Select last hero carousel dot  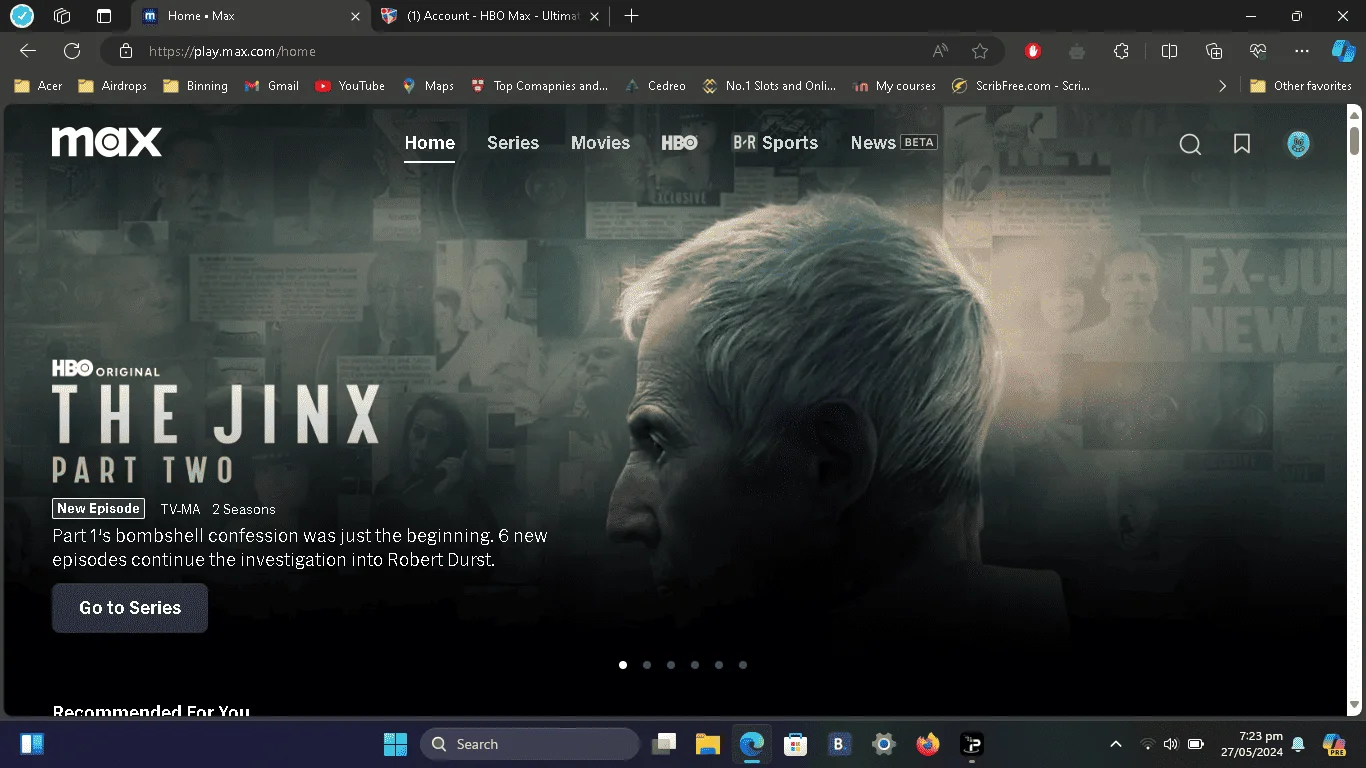[x=743, y=665]
